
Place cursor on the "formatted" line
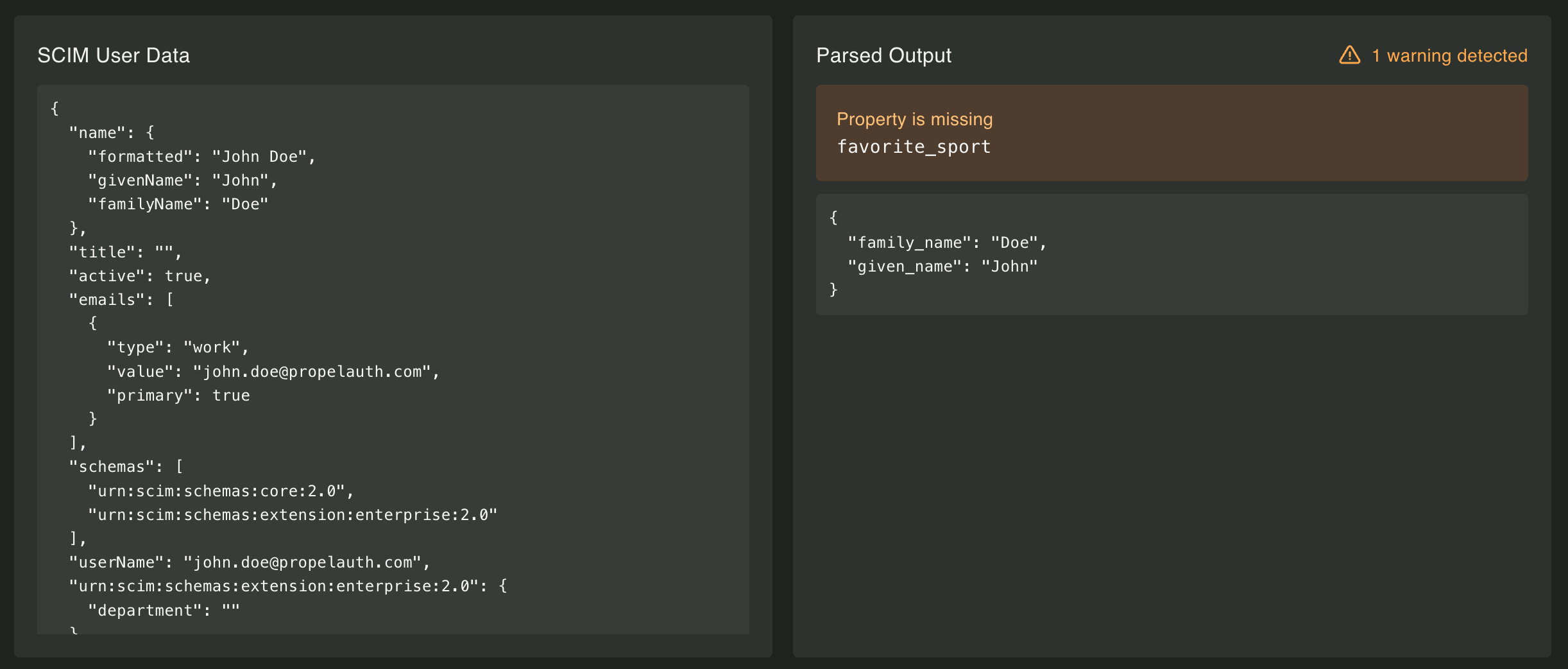coord(201,157)
